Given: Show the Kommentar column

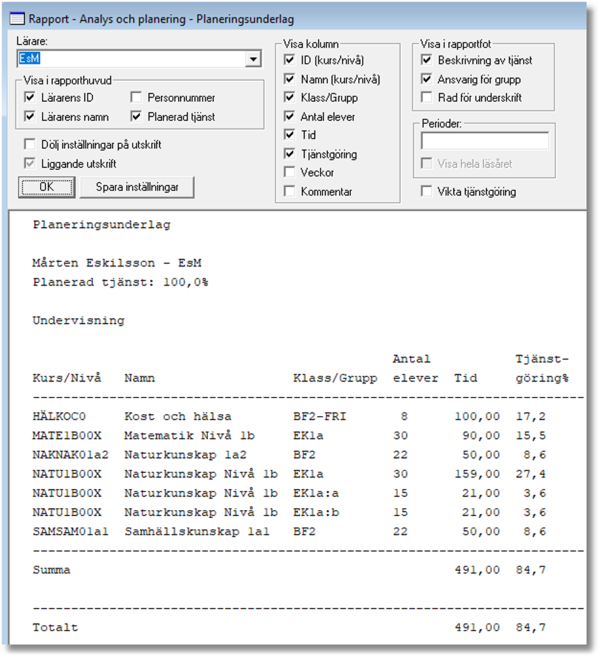Looking at the screenshot, I should tap(290, 191).
